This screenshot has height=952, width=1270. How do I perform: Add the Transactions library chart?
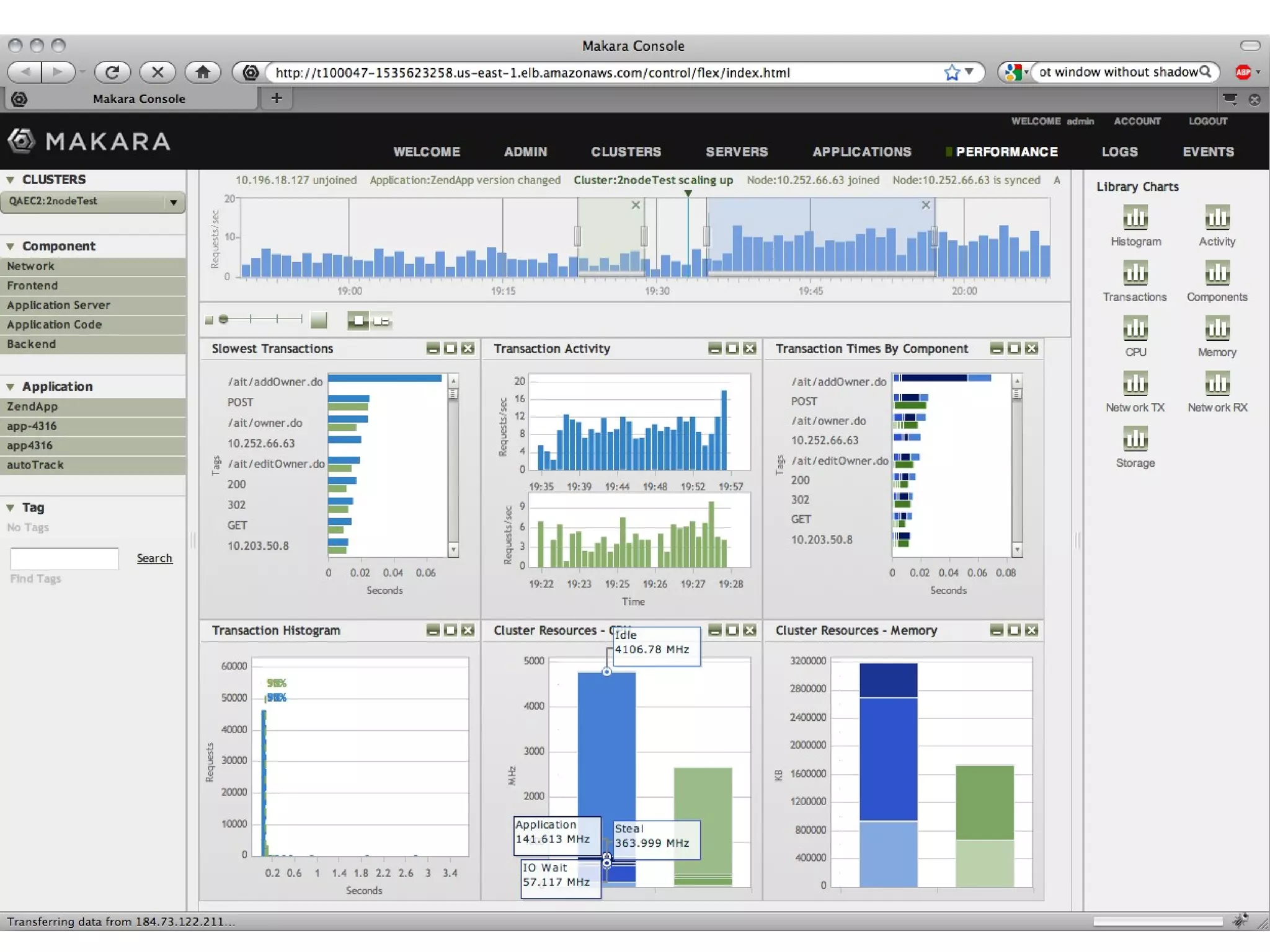click(x=1135, y=273)
